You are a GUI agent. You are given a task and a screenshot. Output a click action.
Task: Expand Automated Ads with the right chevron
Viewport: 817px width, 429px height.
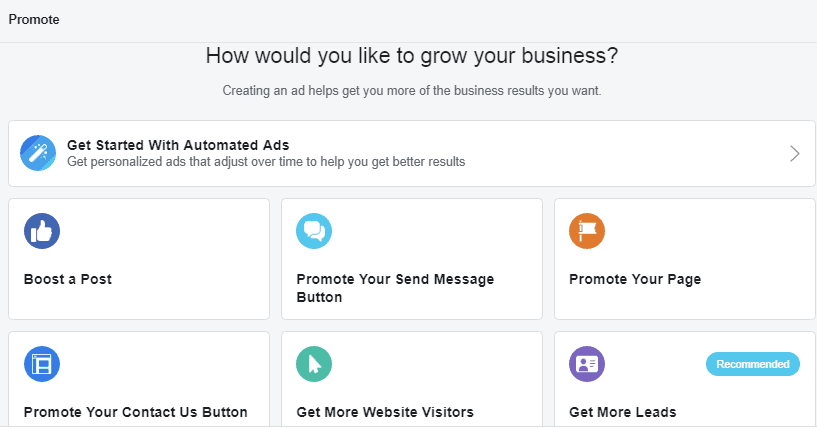coord(794,153)
